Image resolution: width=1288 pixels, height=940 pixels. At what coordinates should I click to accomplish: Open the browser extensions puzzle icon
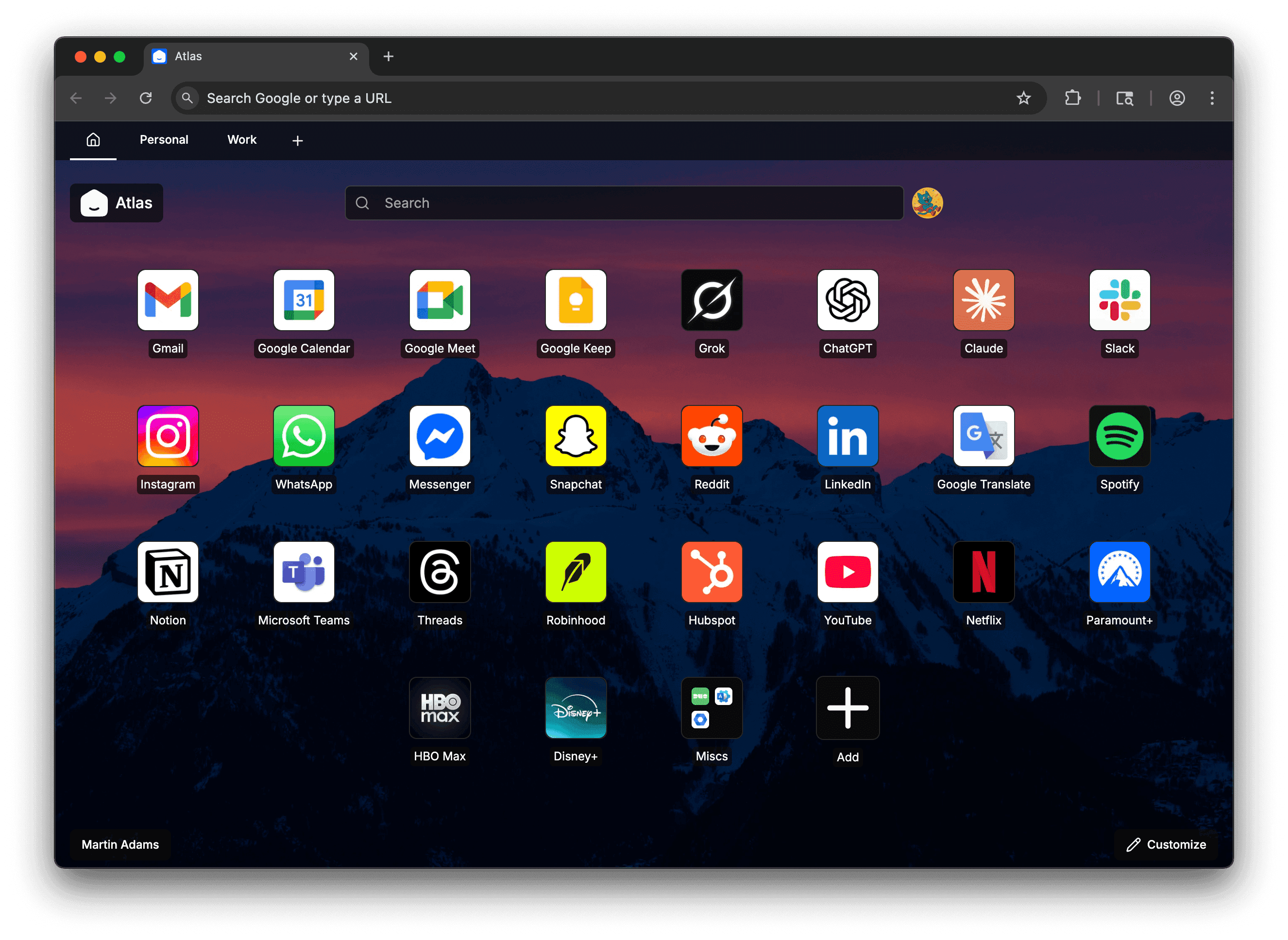[1072, 99]
